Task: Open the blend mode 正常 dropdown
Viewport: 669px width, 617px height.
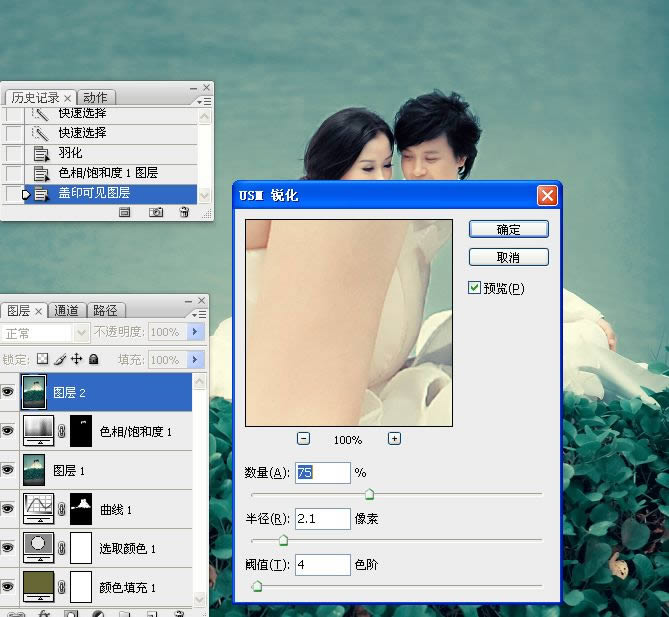Action: [46, 332]
